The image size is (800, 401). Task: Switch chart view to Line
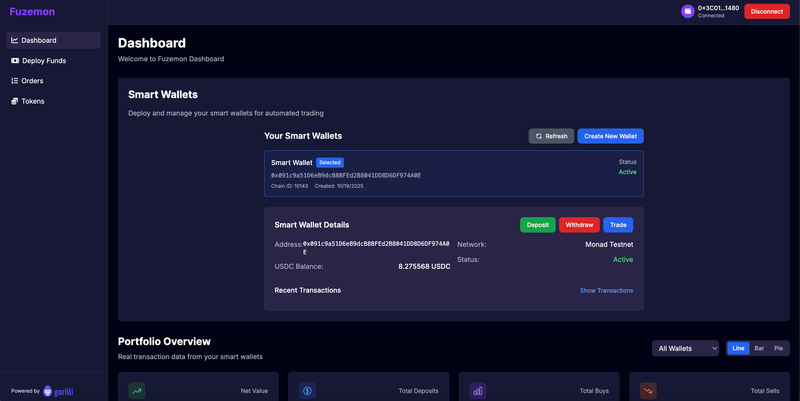pos(738,348)
